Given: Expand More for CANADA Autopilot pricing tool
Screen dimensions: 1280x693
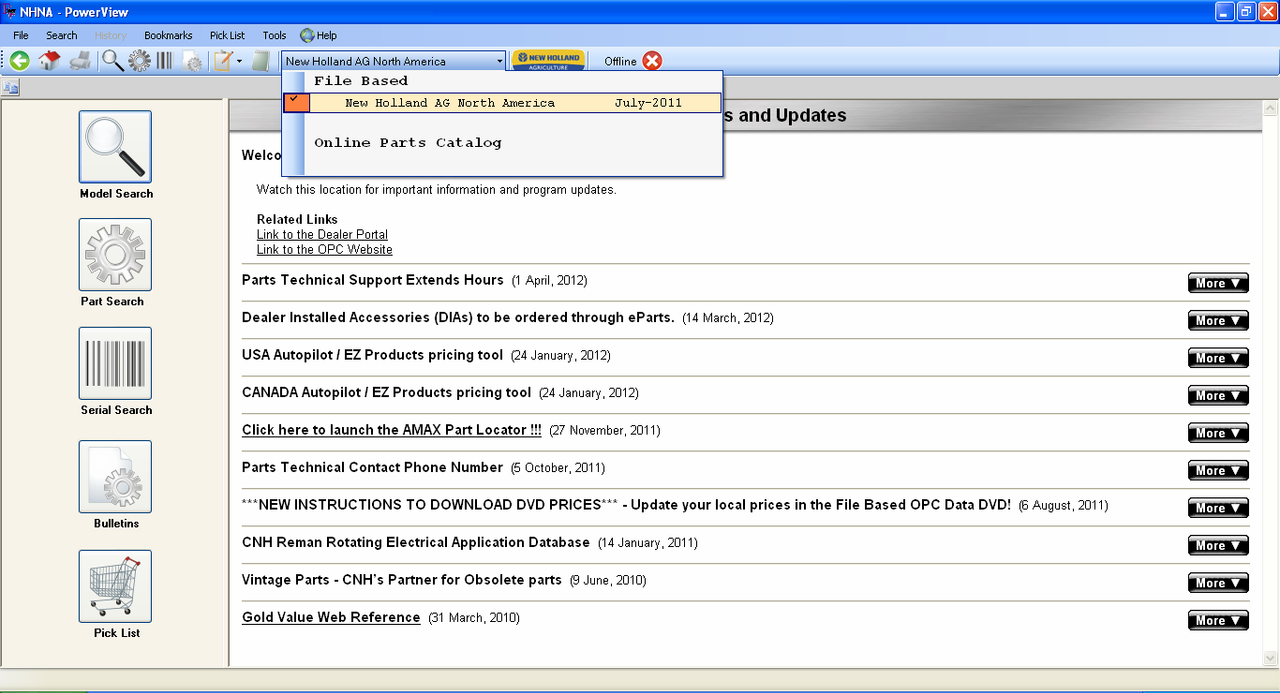Looking at the screenshot, I should click(1218, 396).
